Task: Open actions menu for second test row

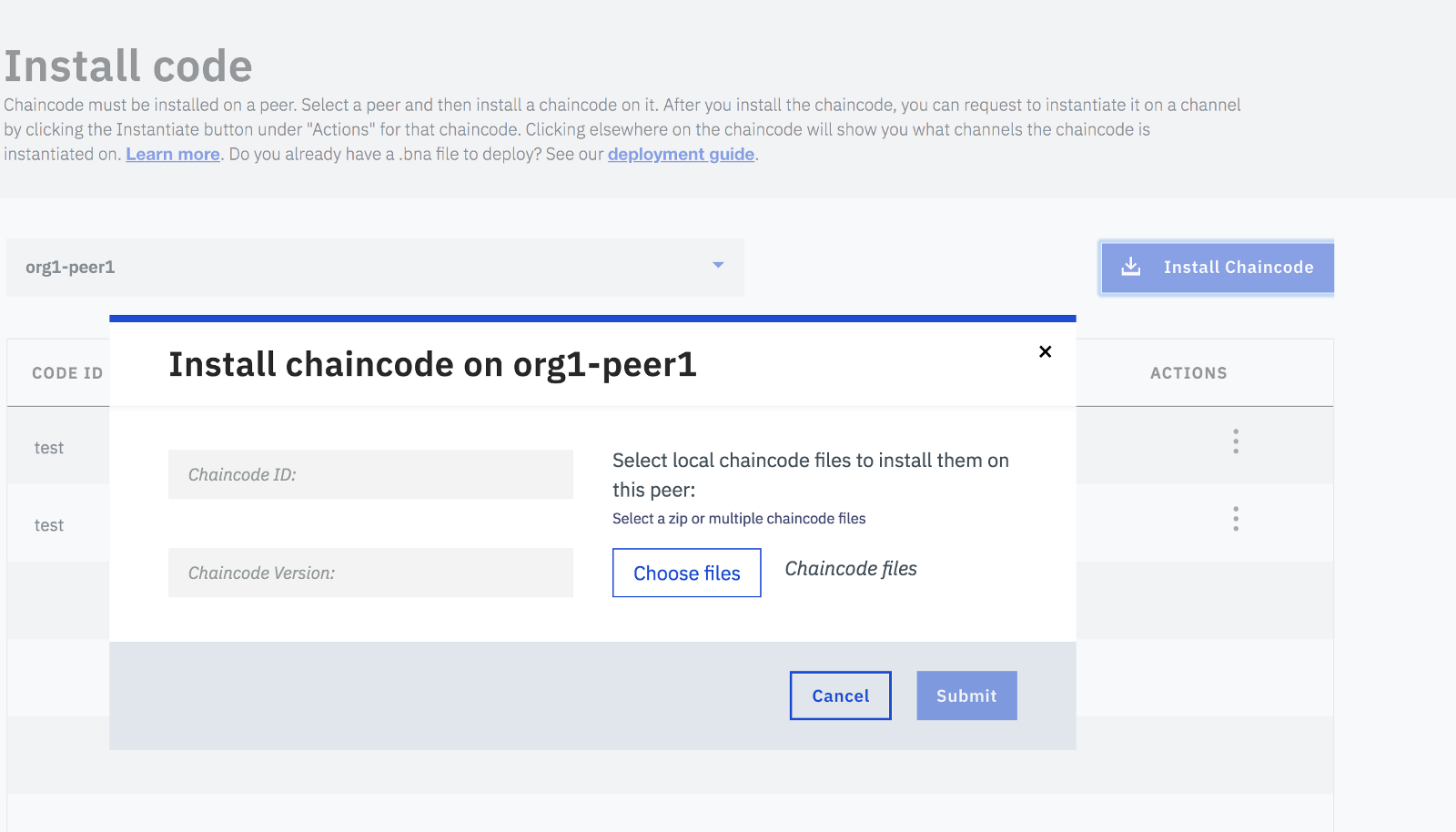Action: [x=1235, y=519]
